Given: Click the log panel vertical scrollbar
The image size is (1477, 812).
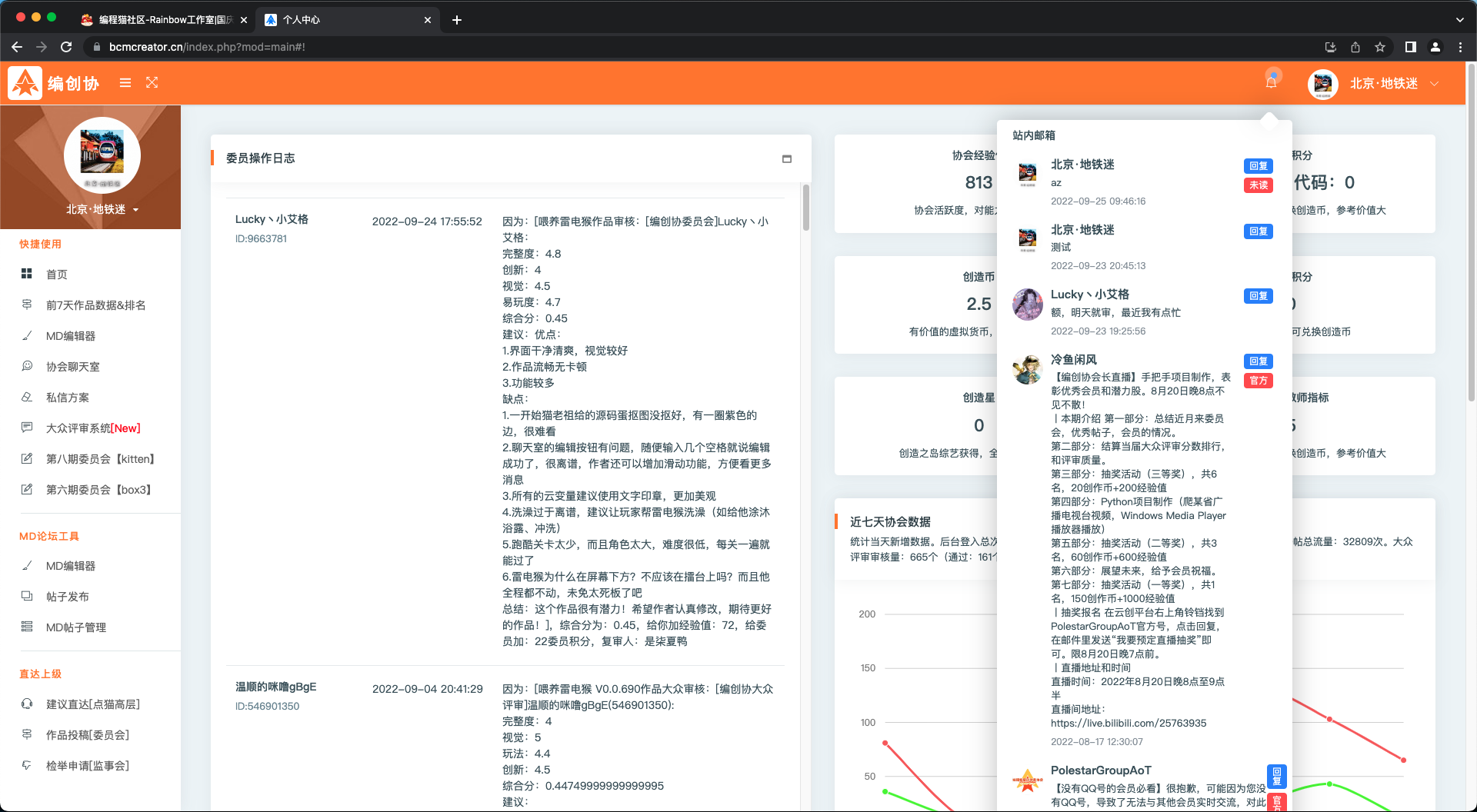Looking at the screenshot, I should click(x=806, y=208).
